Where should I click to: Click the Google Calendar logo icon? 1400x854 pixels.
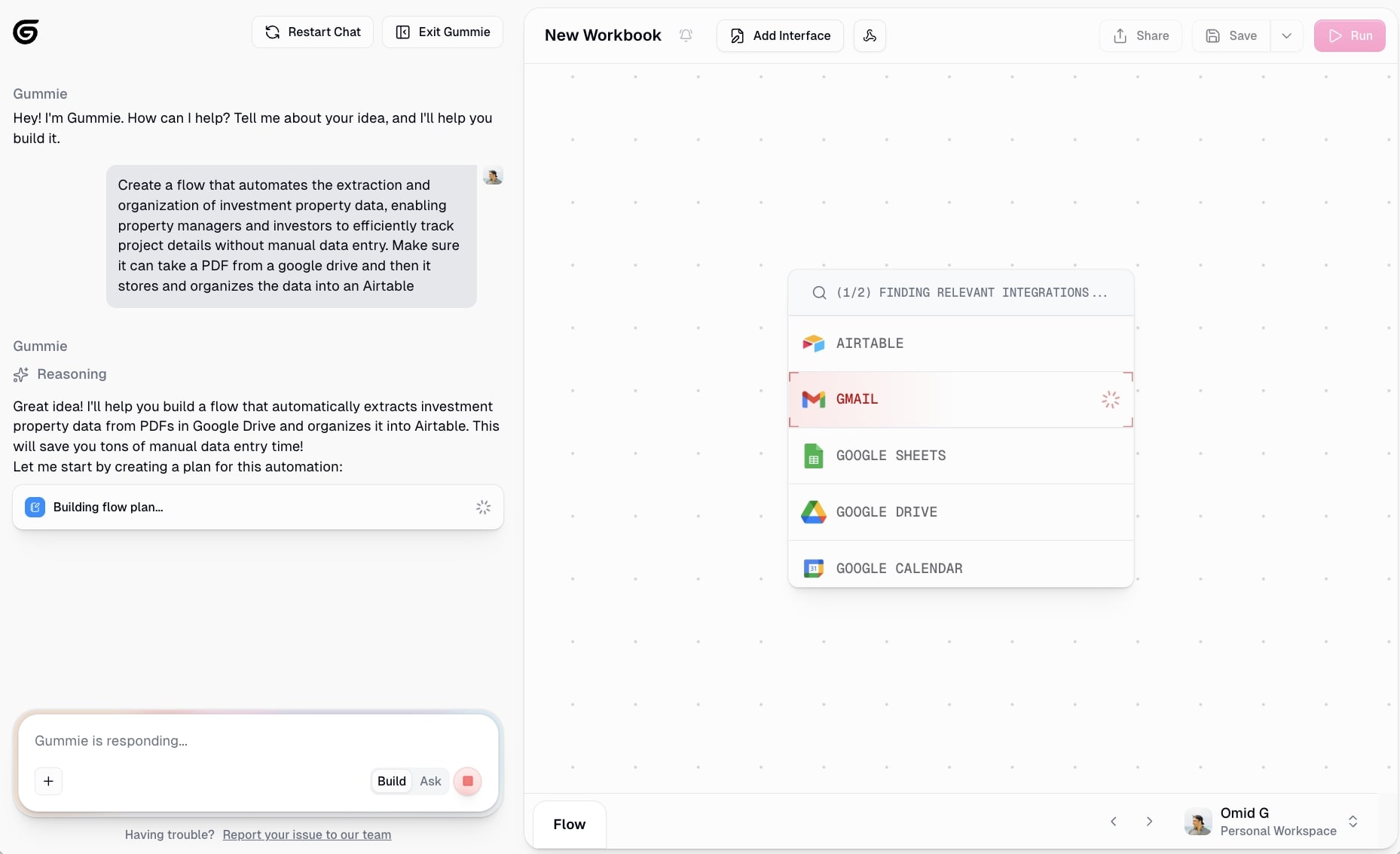[813, 568]
